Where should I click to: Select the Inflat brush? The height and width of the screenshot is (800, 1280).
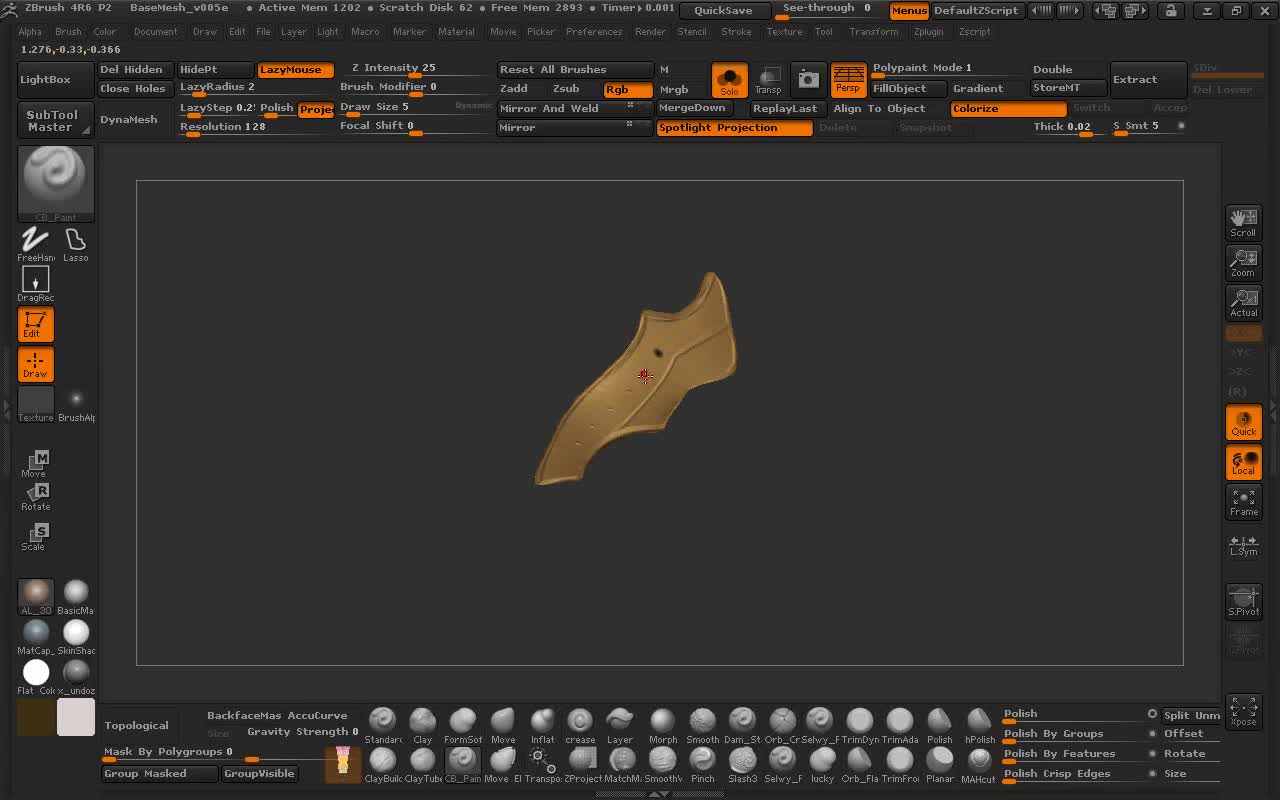[542, 726]
